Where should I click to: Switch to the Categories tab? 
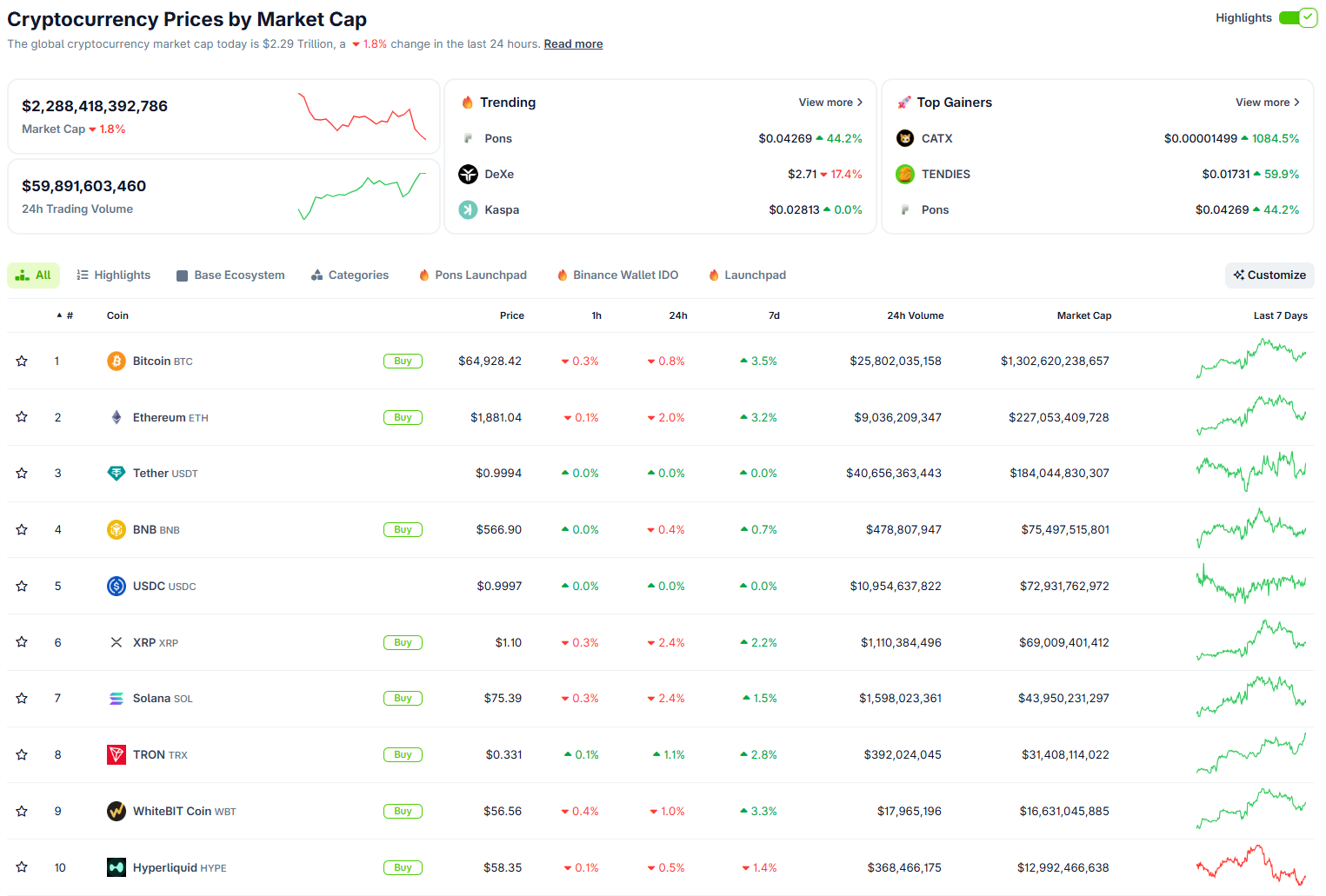point(350,275)
